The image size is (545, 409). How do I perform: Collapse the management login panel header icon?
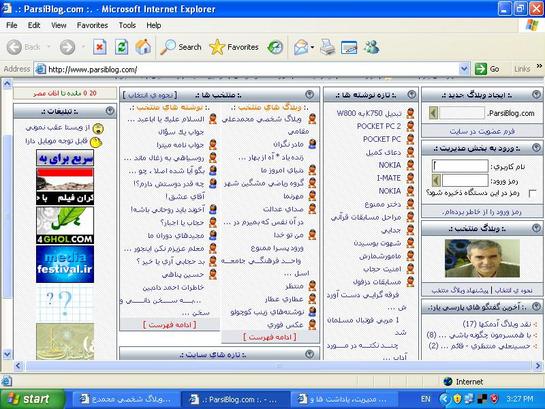click(x=536, y=148)
